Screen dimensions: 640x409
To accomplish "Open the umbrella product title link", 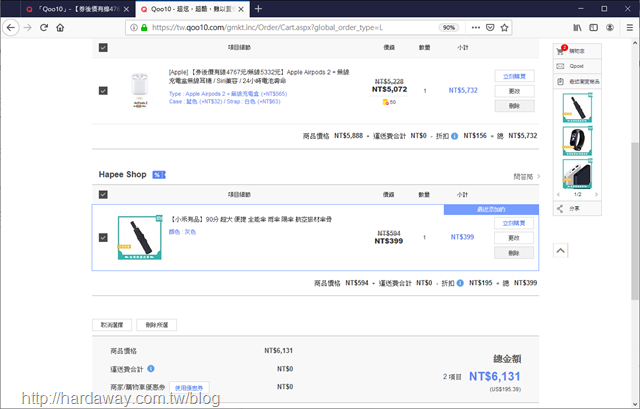I will pyautogui.click(x=250, y=220).
